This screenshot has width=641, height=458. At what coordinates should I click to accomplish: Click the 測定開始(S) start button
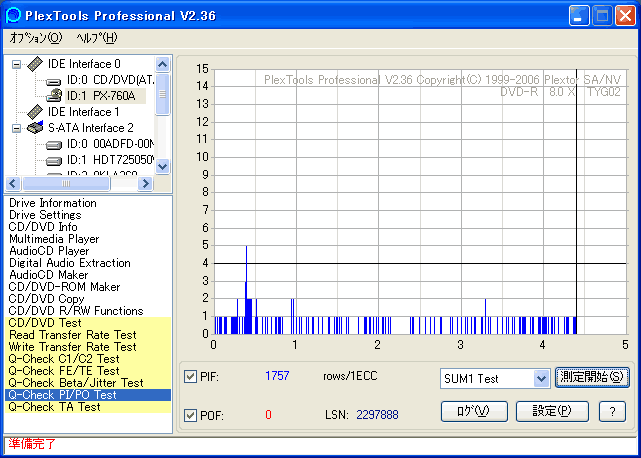click(x=592, y=377)
